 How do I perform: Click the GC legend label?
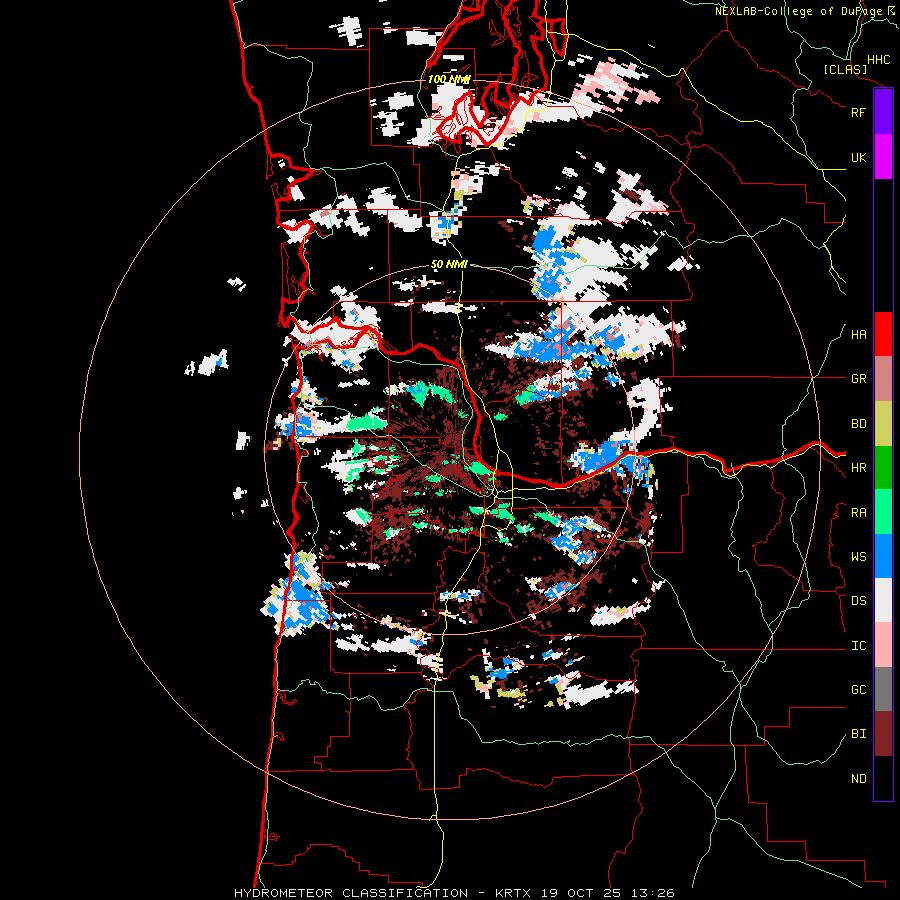[859, 690]
